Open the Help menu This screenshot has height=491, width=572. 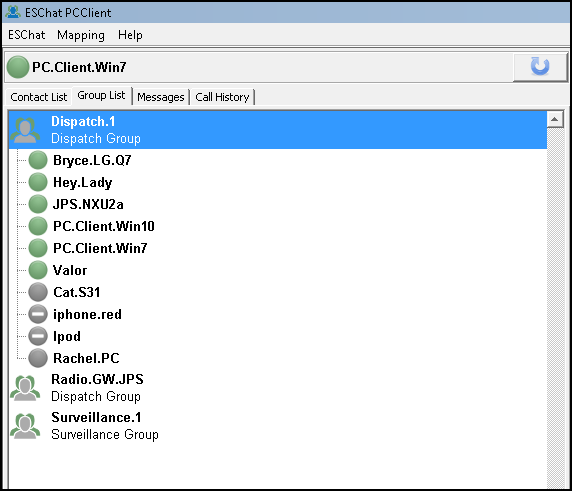tap(130, 35)
